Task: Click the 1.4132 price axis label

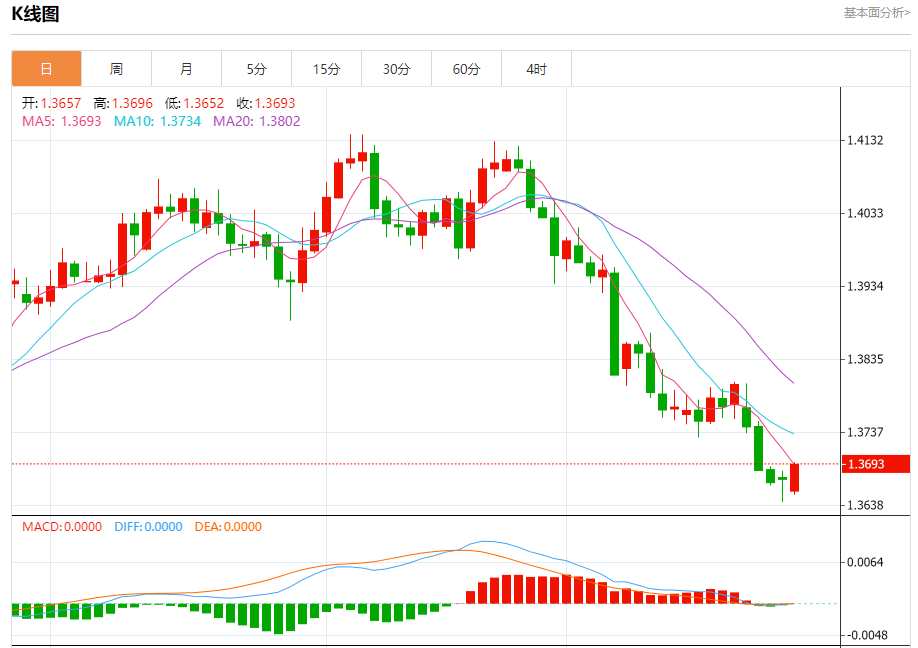Action: tap(865, 141)
